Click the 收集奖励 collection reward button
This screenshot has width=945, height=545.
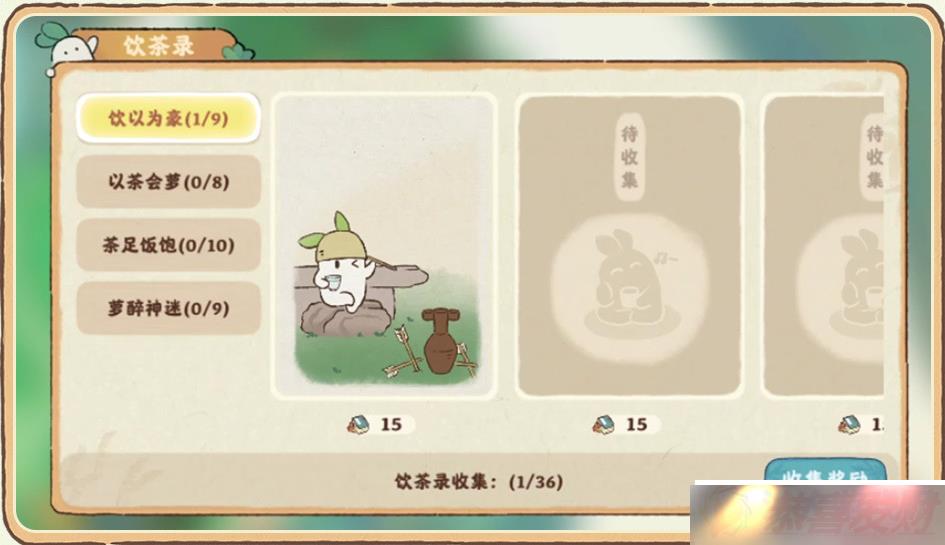tap(825, 471)
